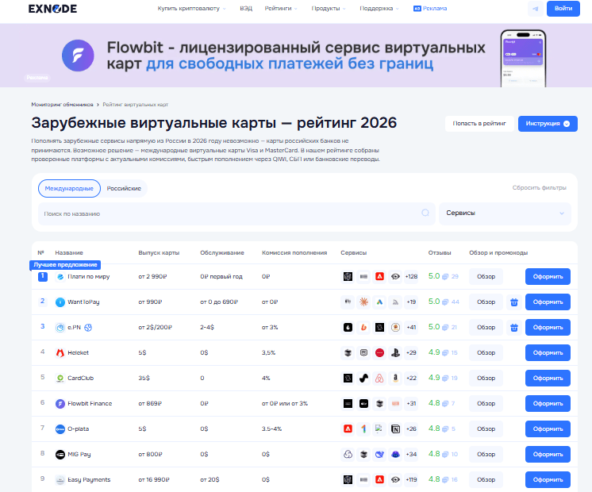
Task: Click the +34 services badge in MIG Pay row
Action: coord(411,454)
